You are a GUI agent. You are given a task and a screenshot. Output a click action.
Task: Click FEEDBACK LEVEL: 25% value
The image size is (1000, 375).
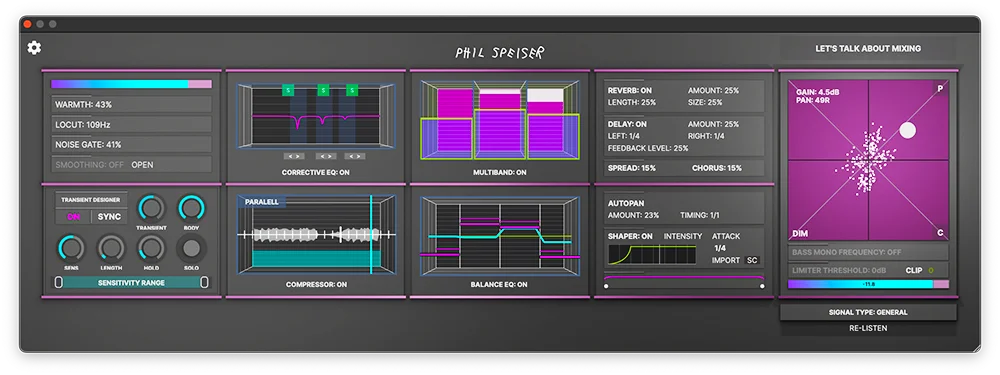[648, 148]
